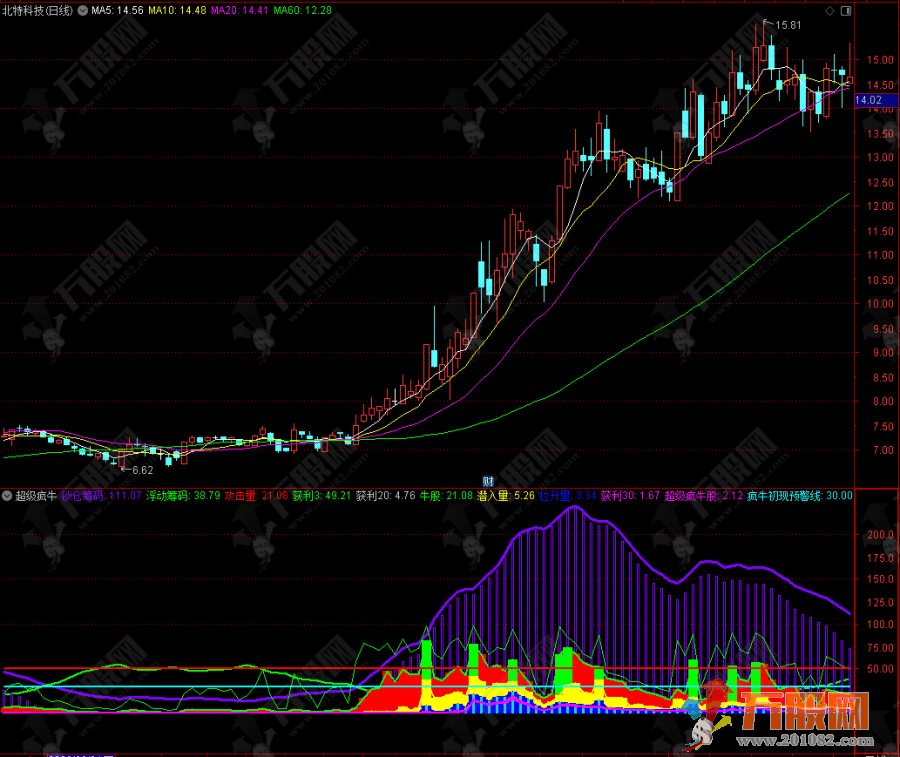Click the diamond icon at top right
The height and width of the screenshot is (757, 900).
830,11
